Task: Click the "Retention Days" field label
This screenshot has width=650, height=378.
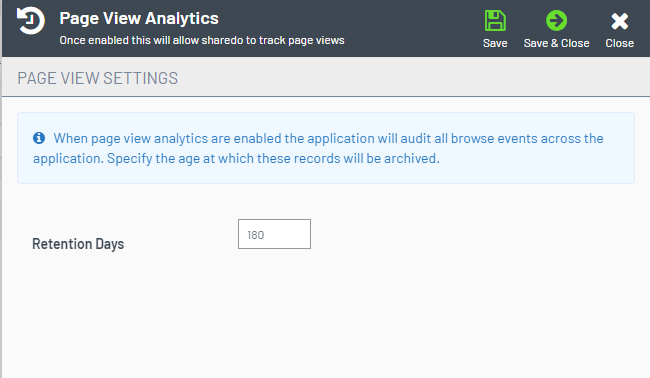Action: (78, 244)
